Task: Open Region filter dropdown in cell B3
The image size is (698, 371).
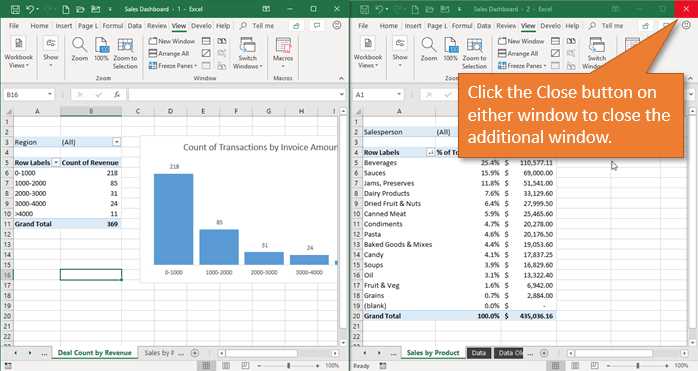Action: click(x=117, y=142)
